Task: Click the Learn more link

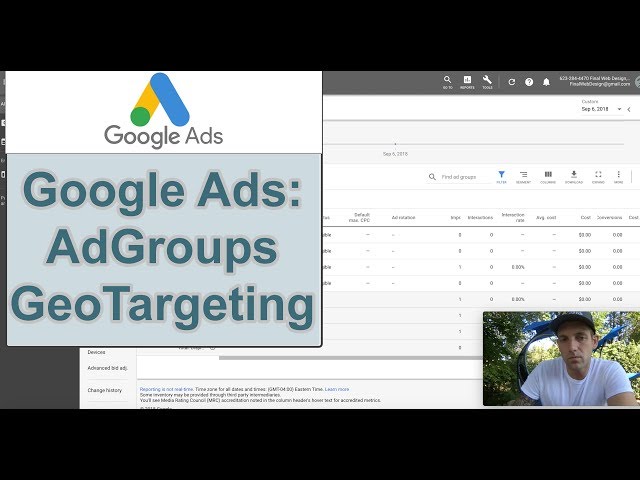Action: click(x=337, y=389)
